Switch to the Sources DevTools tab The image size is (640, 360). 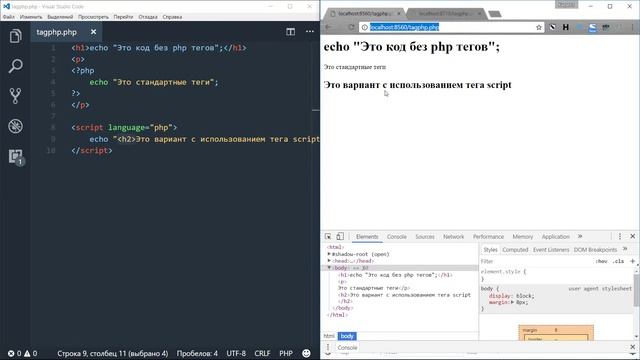[425, 237]
